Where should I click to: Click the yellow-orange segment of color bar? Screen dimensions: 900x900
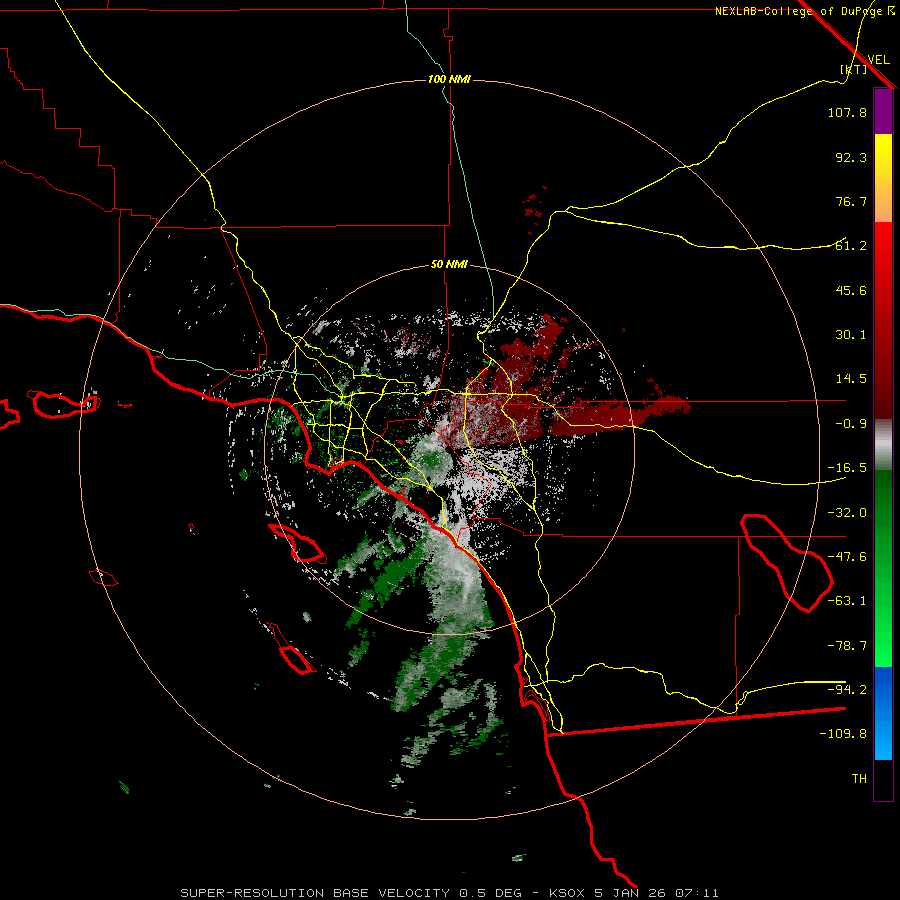point(883,178)
